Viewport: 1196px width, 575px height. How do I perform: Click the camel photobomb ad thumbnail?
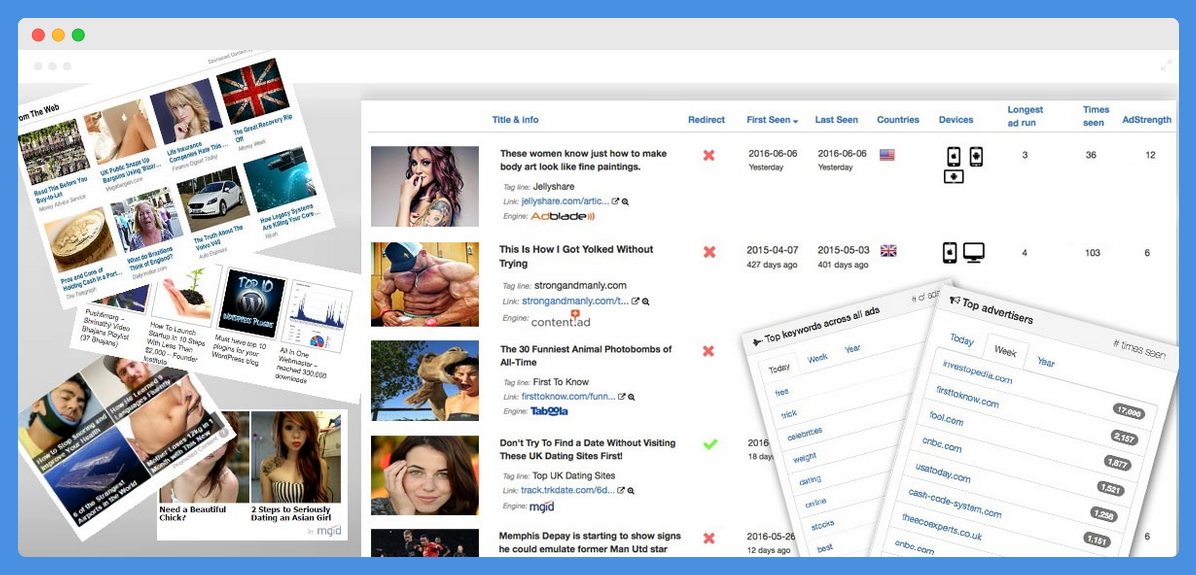(x=424, y=381)
